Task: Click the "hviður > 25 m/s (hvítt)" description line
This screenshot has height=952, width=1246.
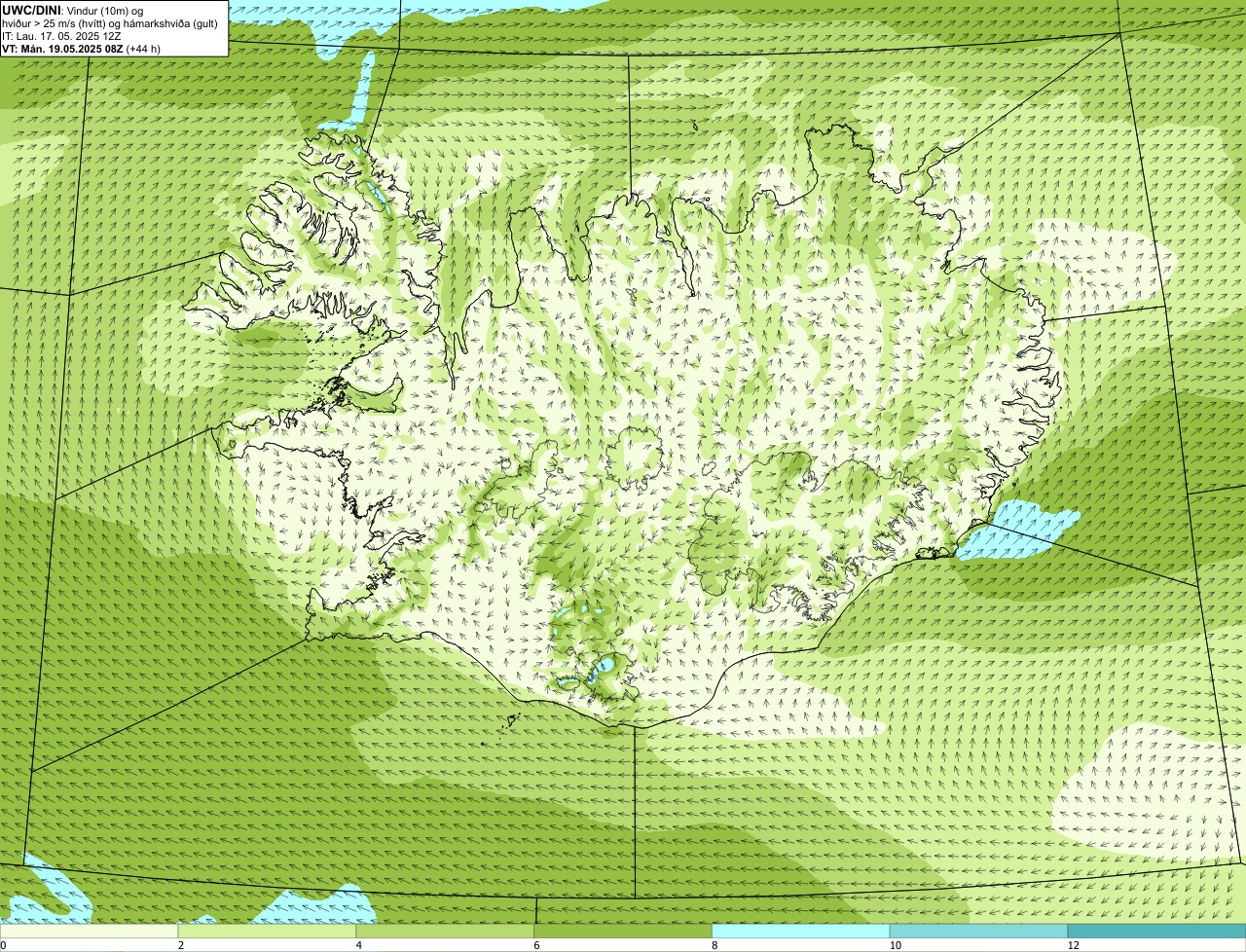Action: pyautogui.click(x=110, y=23)
